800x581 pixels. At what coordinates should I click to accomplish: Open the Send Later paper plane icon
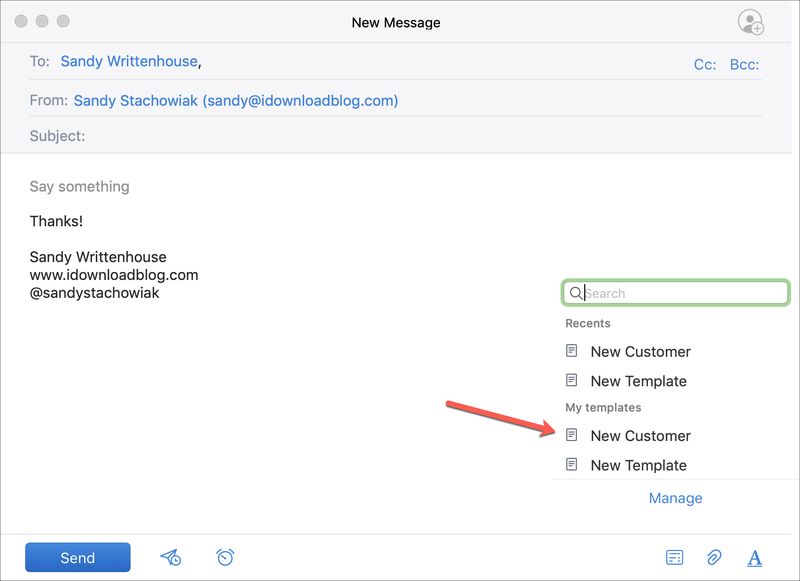tap(170, 557)
